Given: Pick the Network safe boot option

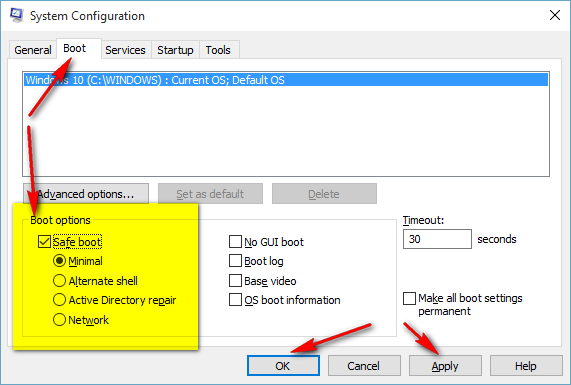Looking at the screenshot, I should 59,319.
